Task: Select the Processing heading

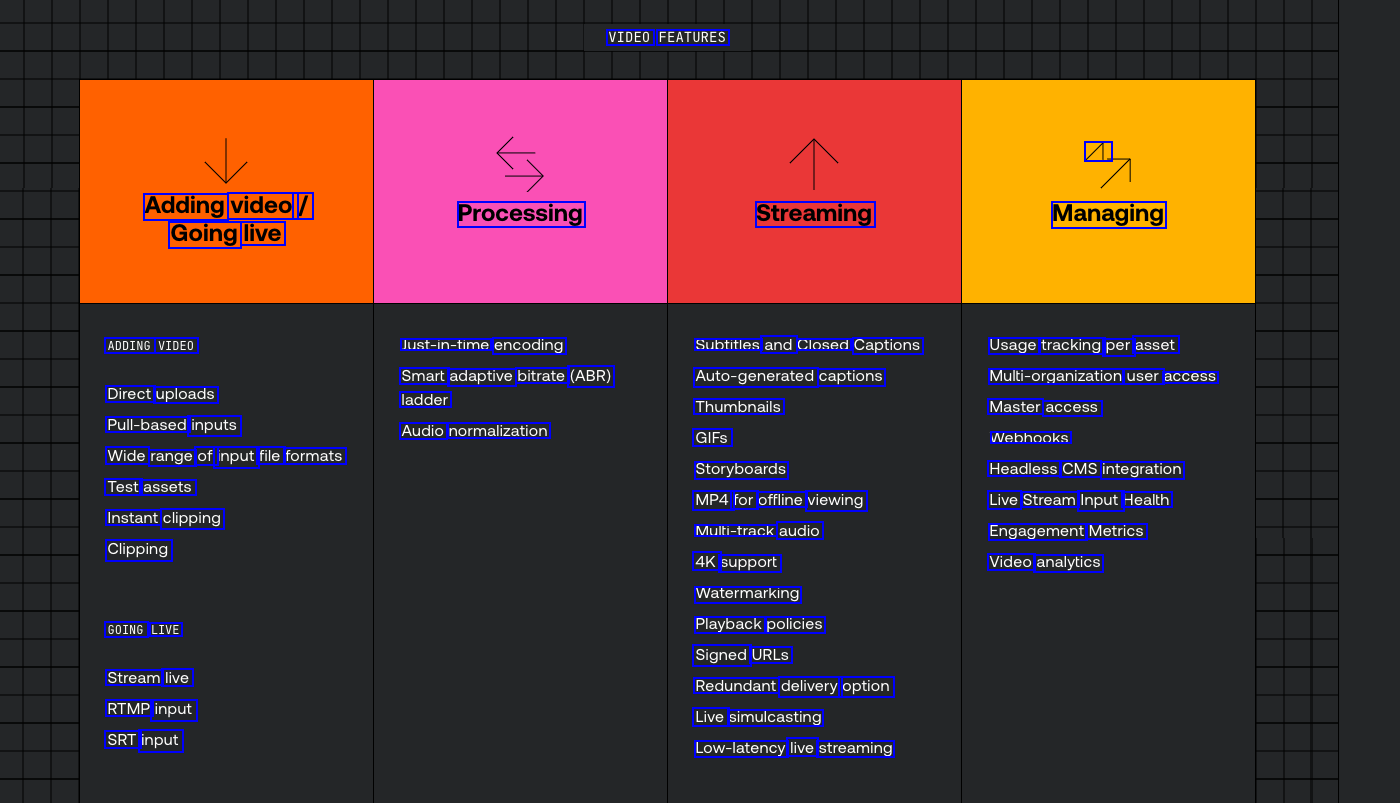Action: point(521,214)
